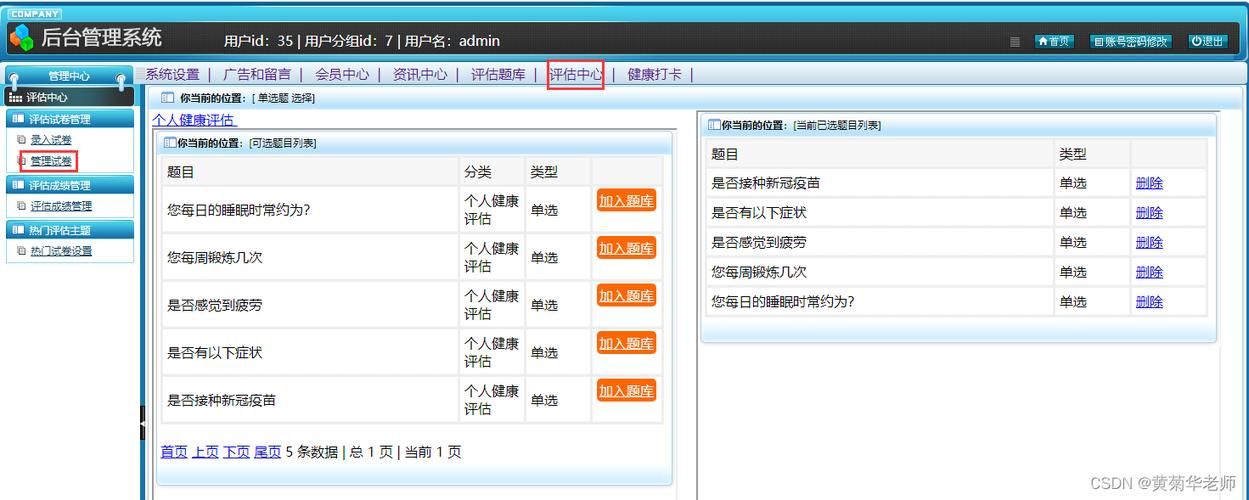Add 您每周锻炼几次 via 加入题库

[626, 248]
